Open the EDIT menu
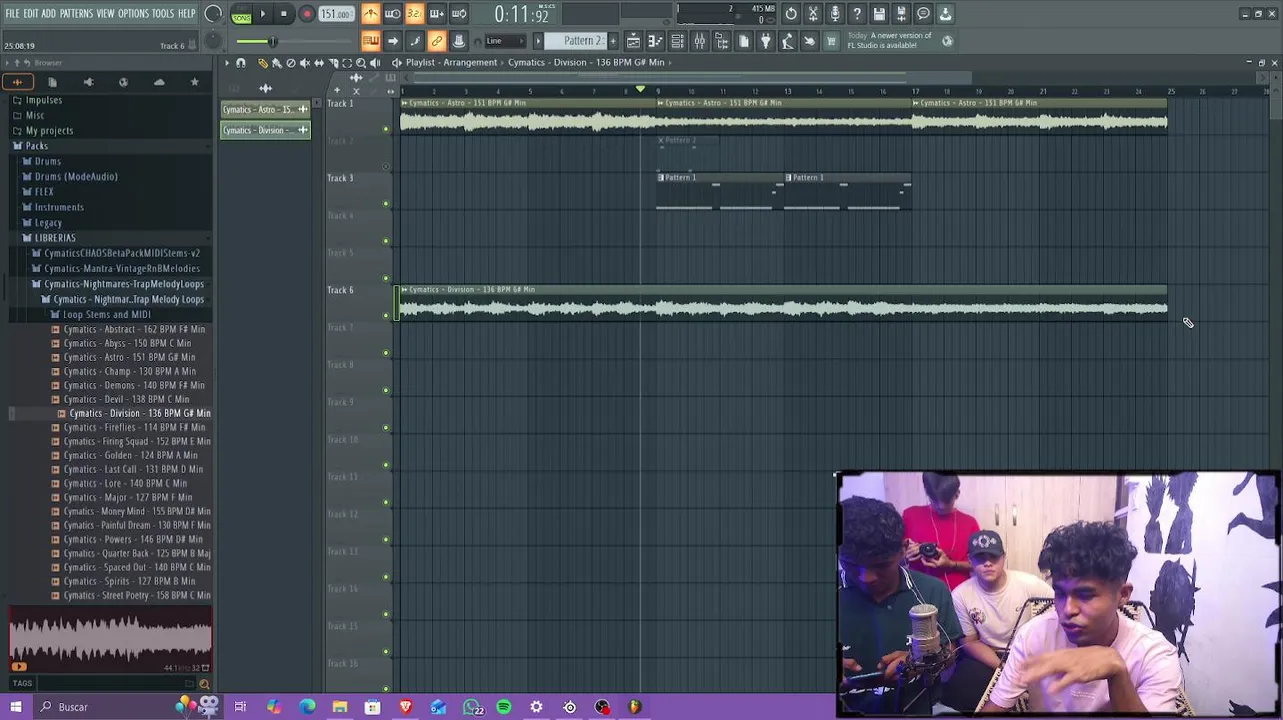1283x720 pixels. pyautogui.click(x=31, y=14)
